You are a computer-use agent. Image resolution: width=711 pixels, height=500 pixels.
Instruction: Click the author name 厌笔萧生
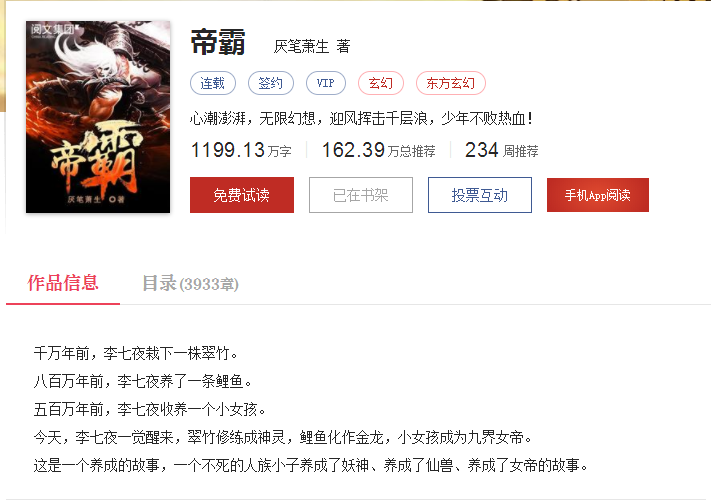tap(302, 46)
